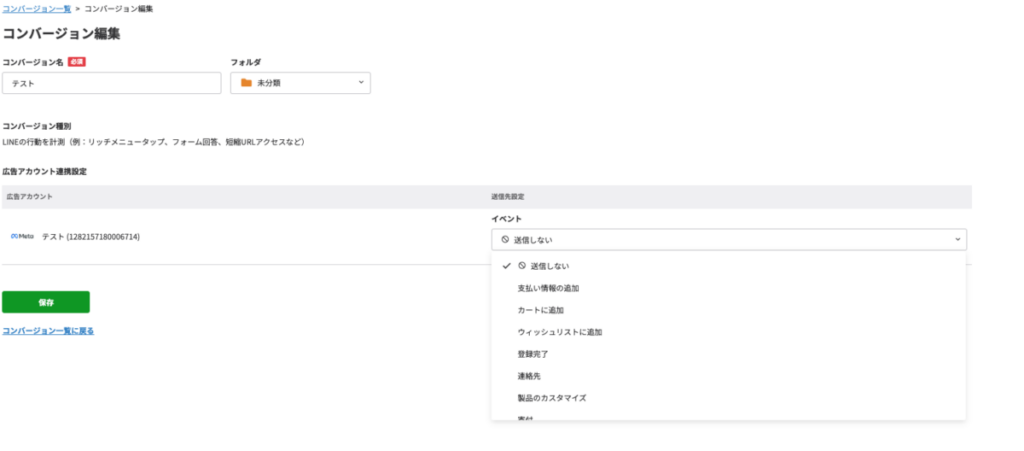Image resolution: width=1024 pixels, height=451 pixels.
Task: Choose 連絡先 from the event list
Action: click(528, 376)
